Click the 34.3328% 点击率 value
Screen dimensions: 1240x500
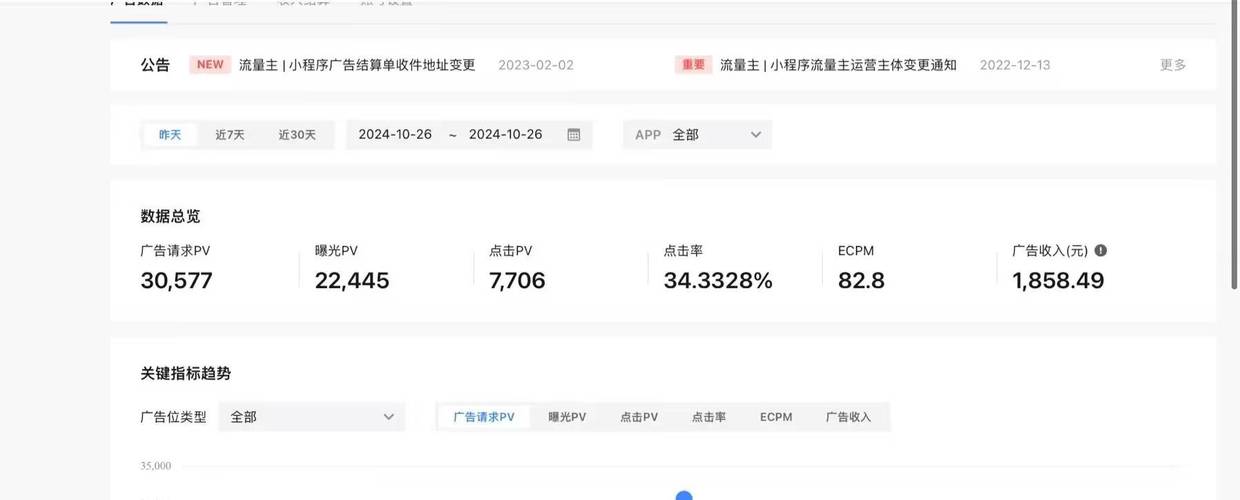coord(718,281)
